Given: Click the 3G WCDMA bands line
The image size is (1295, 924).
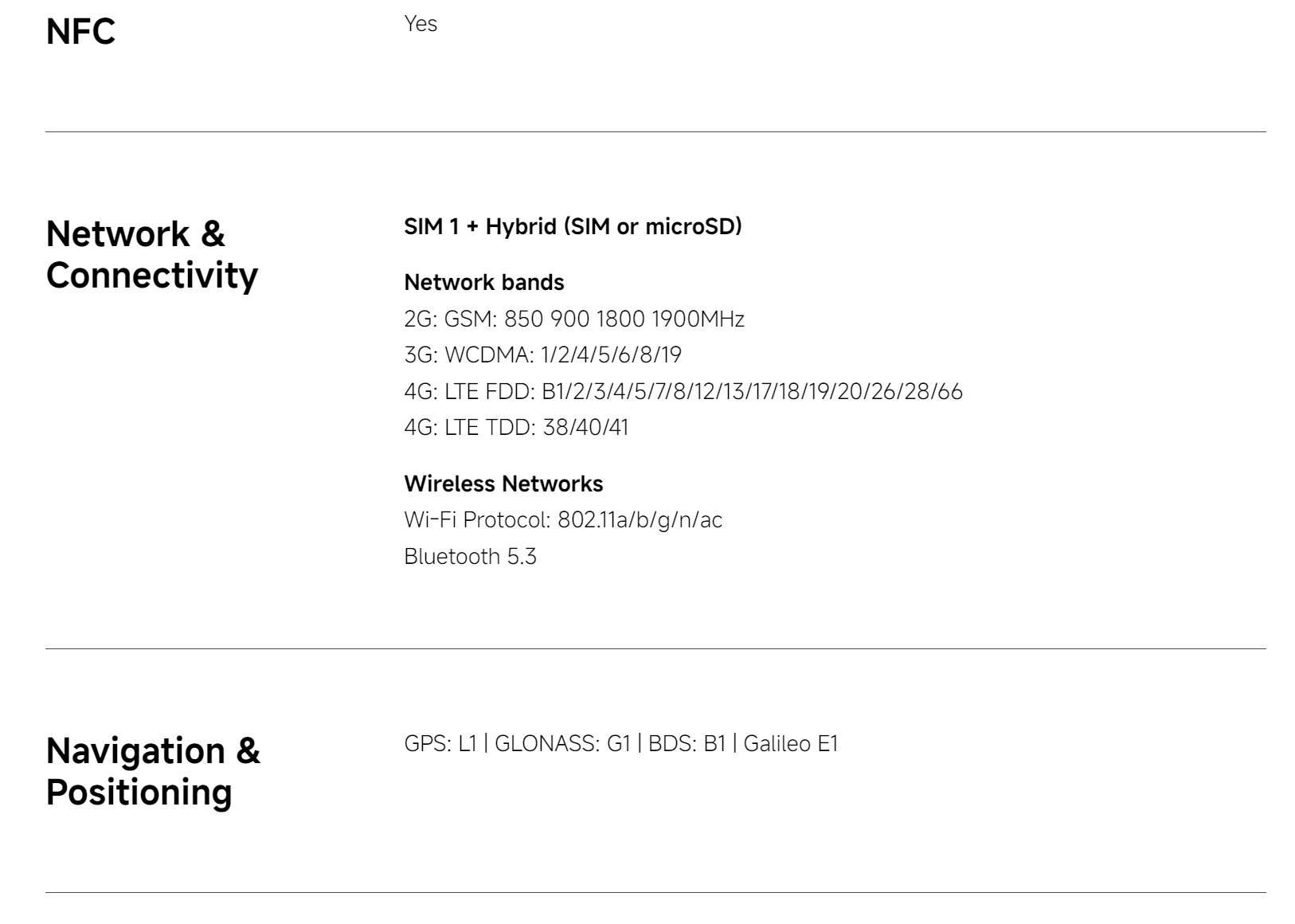Looking at the screenshot, I should (x=542, y=355).
